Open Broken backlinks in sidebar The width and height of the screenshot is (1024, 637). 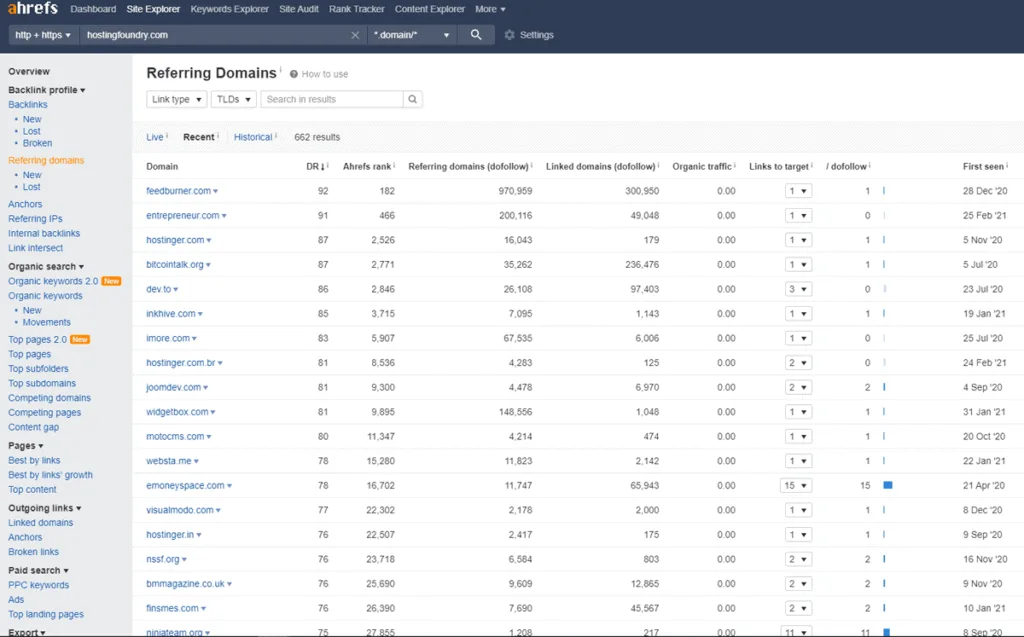point(37,143)
